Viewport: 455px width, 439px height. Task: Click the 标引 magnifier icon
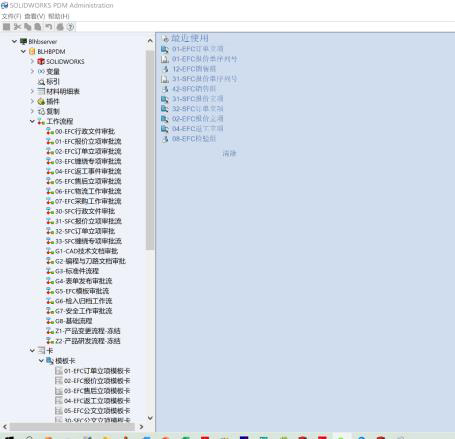tap(41, 81)
